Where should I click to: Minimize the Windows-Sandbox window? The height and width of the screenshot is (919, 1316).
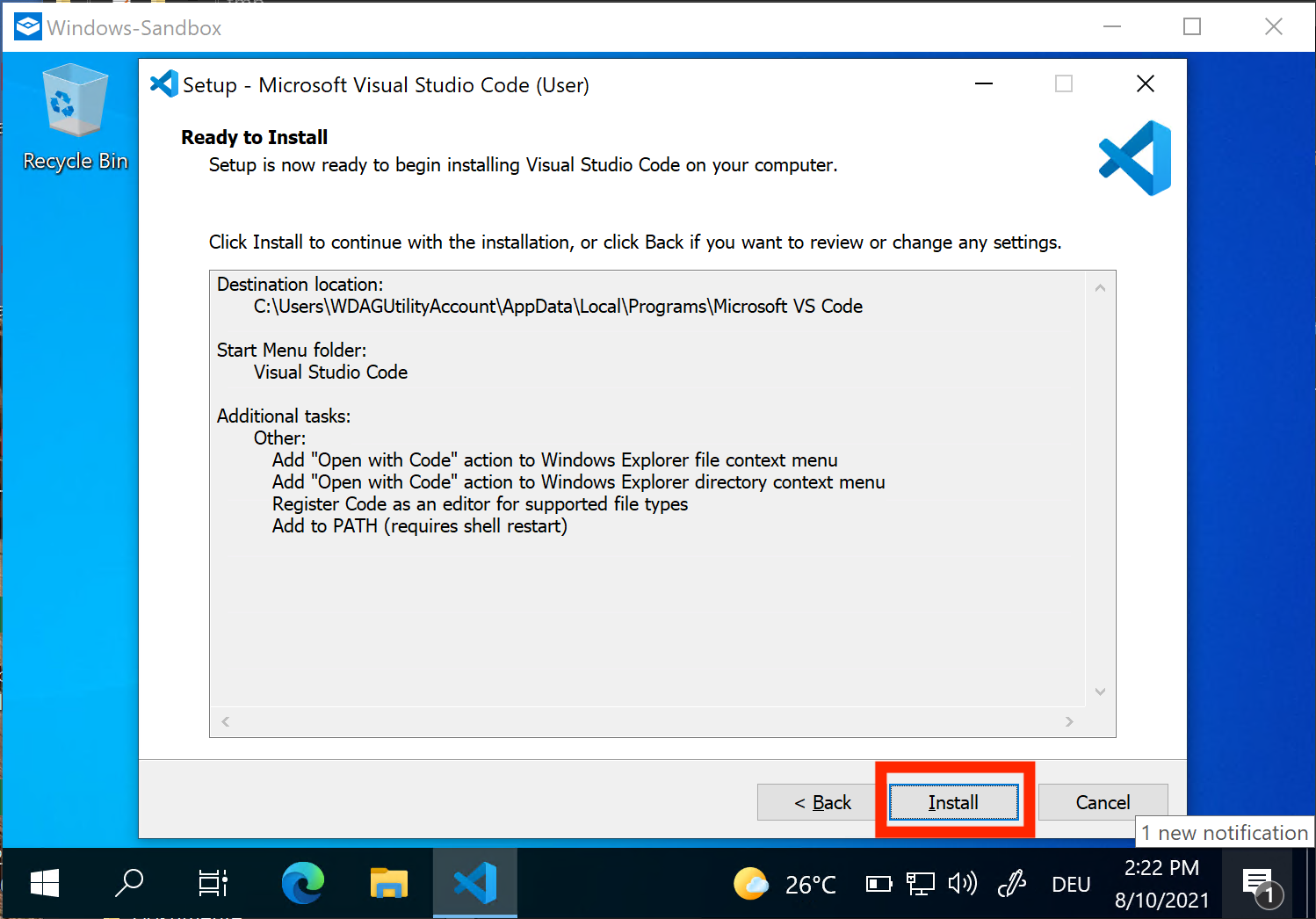1112,27
